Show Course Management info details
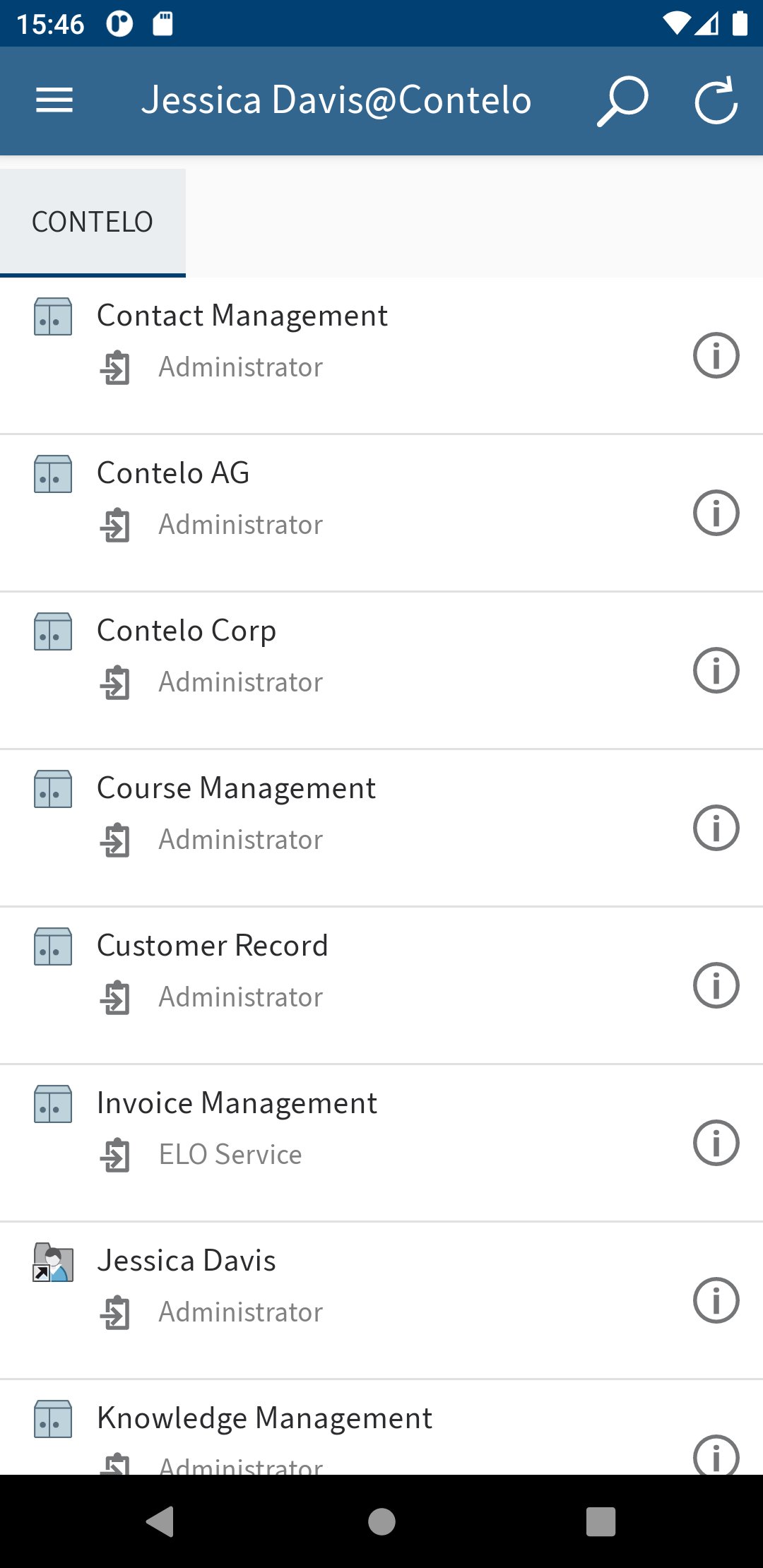This screenshot has width=763, height=1568. point(716,828)
